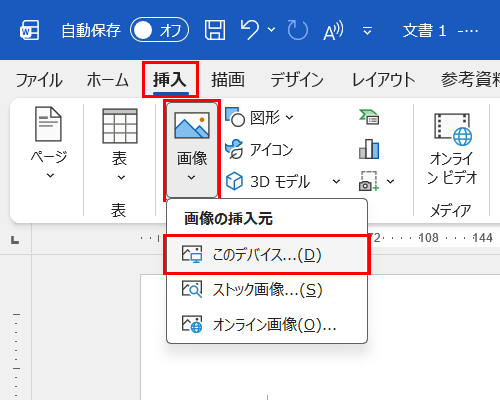500x400 pixels.
Task: Open the アイコン (Icons) gallery
Action: (259, 149)
